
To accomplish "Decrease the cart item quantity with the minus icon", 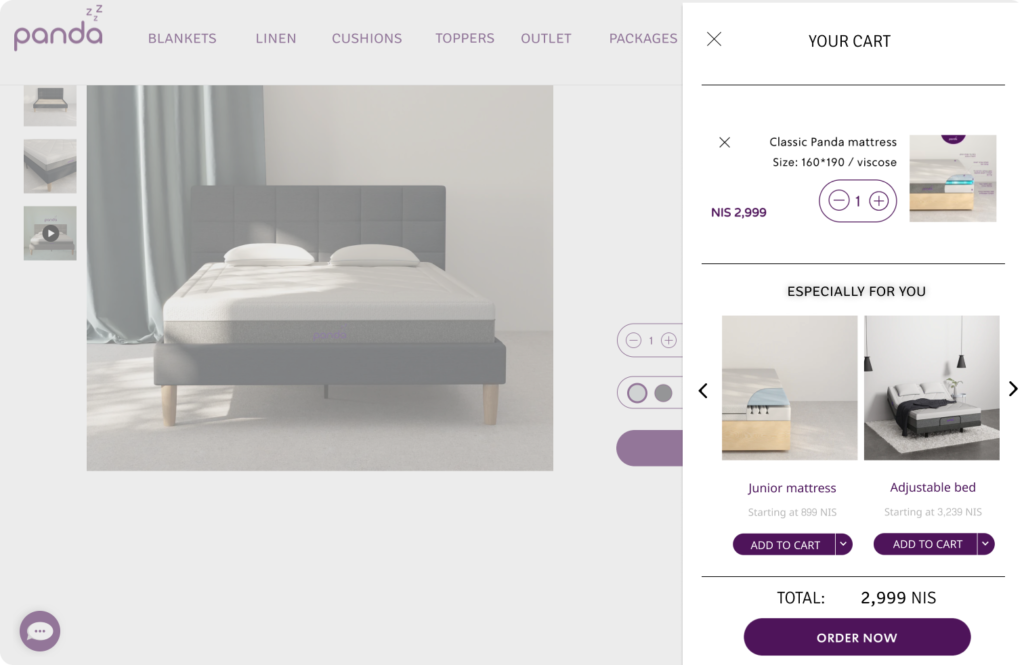I will coord(839,201).
